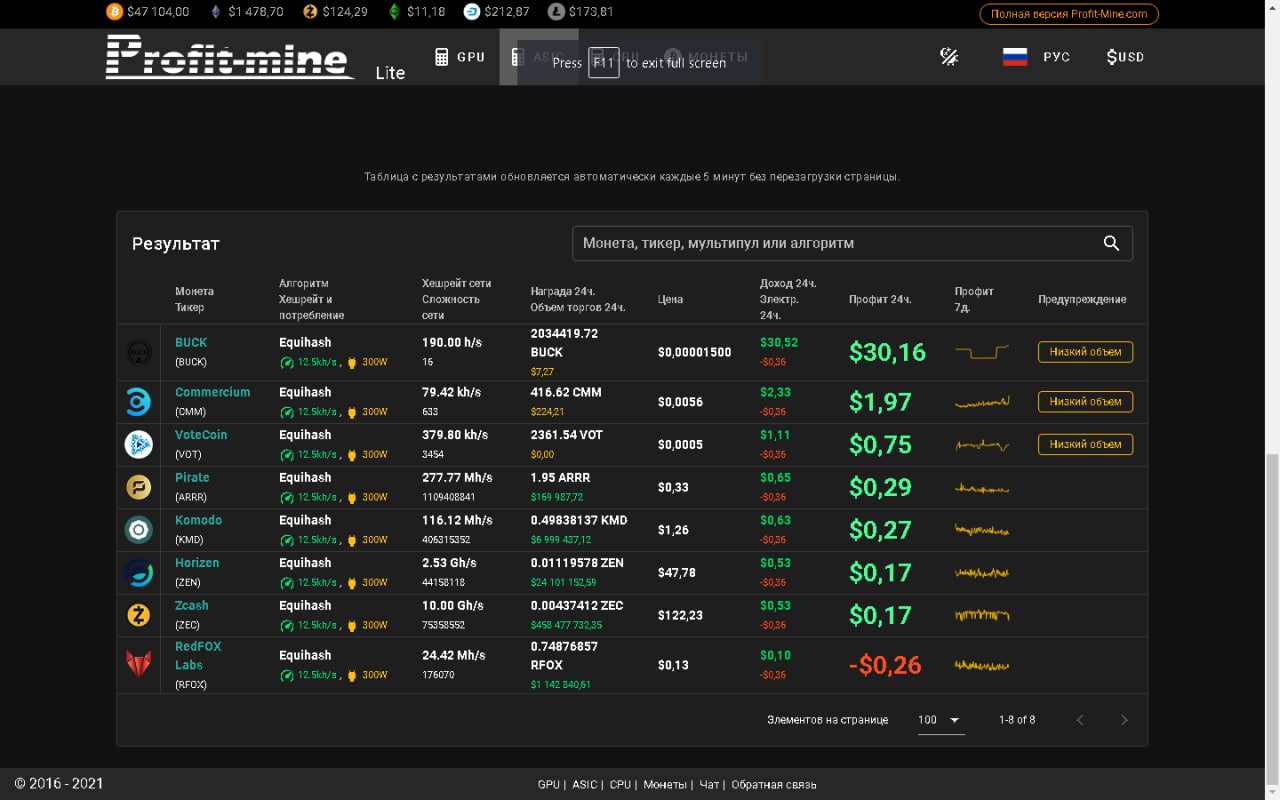1280x800 pixels.
Task: View the Komodo 7-day profit sparkline
Action: coord(982,529)
